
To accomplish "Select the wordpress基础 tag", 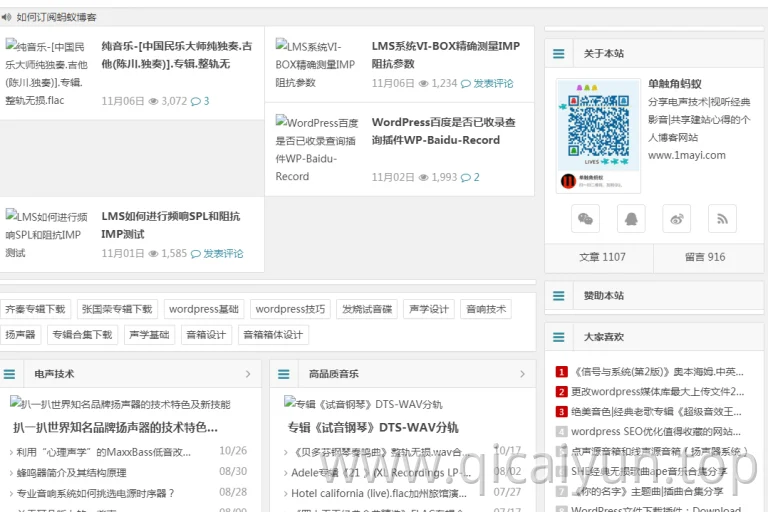I will [204, 309].
